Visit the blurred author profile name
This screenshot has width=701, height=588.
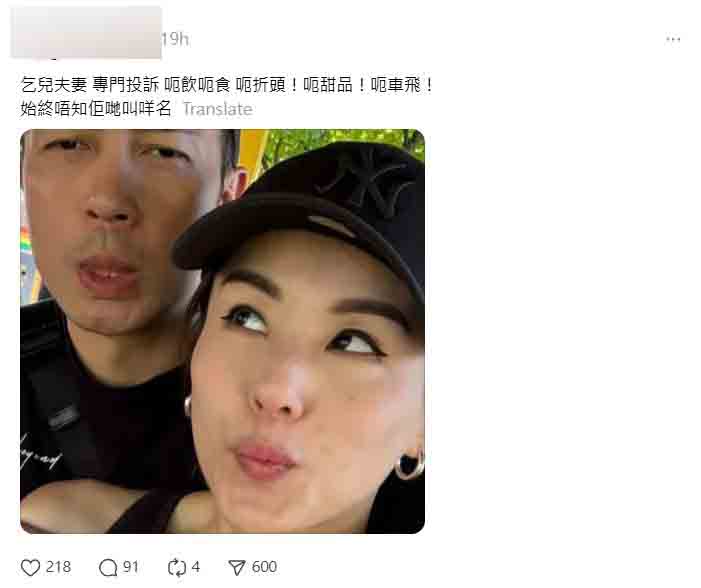click(86, 32)
